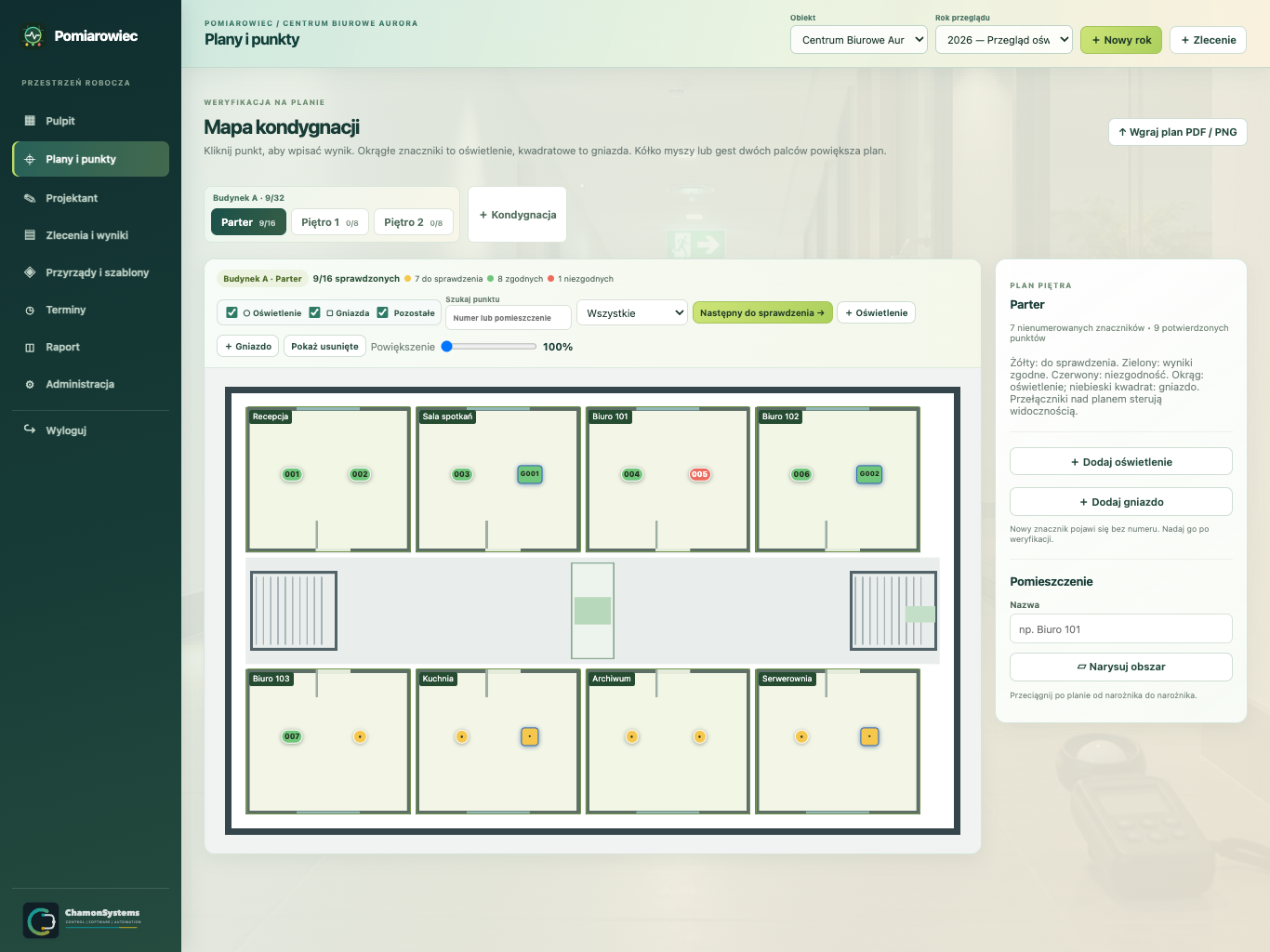Open the Obiekt dropdown
1270x952 pixels.
[x=859, y=40]
